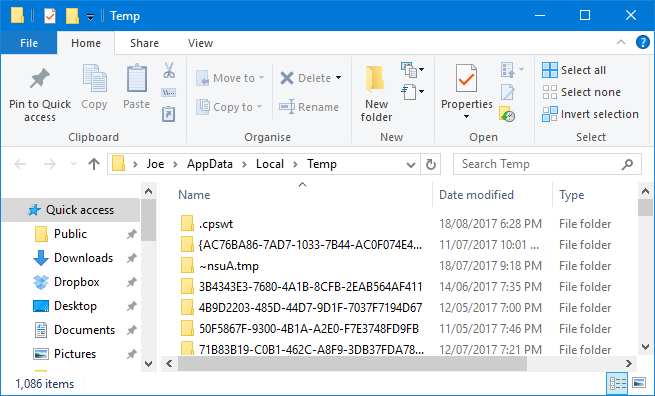Viewport: 655px width, 396px height.
Task: Click Local in address breadcrumb
Action: tap(270, 164)
